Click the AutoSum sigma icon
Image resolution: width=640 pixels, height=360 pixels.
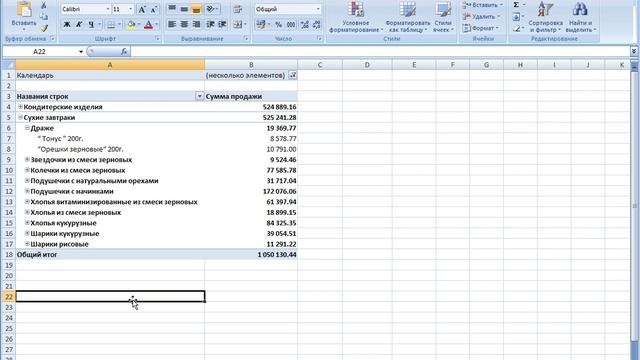(x=516, y=5)
